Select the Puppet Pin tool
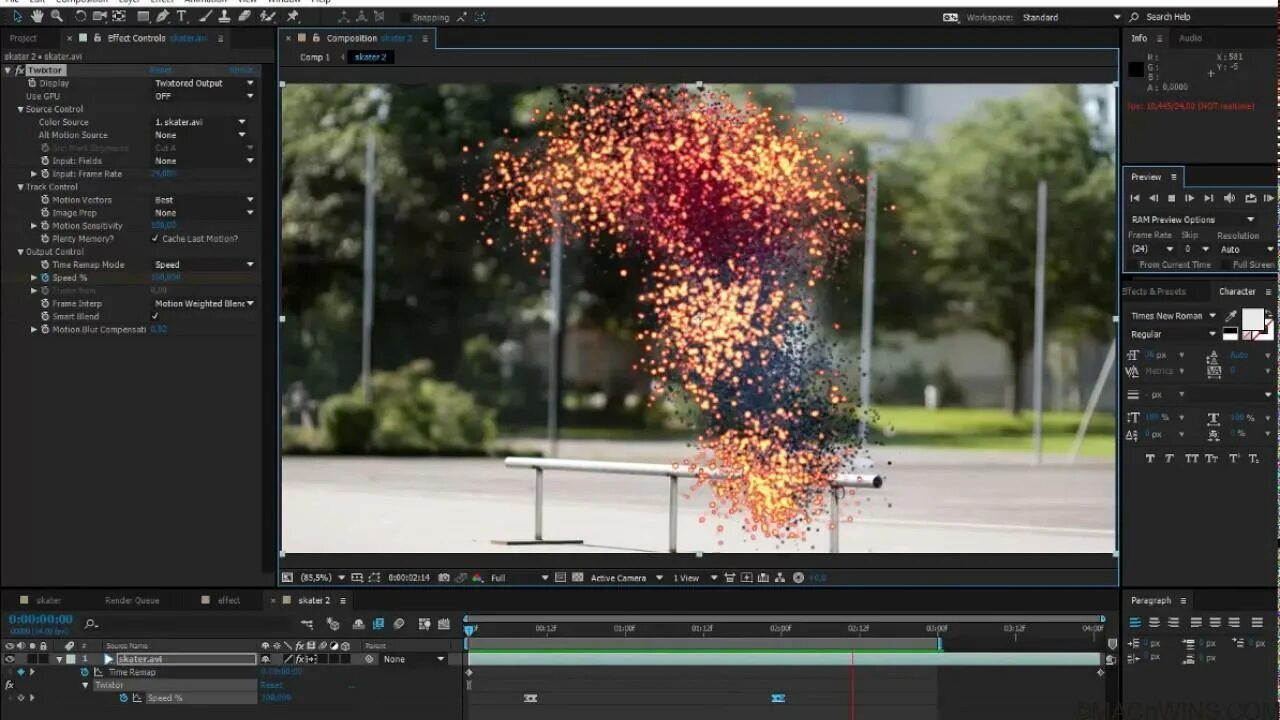Screen dimensions: 1280x720 [292, 16]
